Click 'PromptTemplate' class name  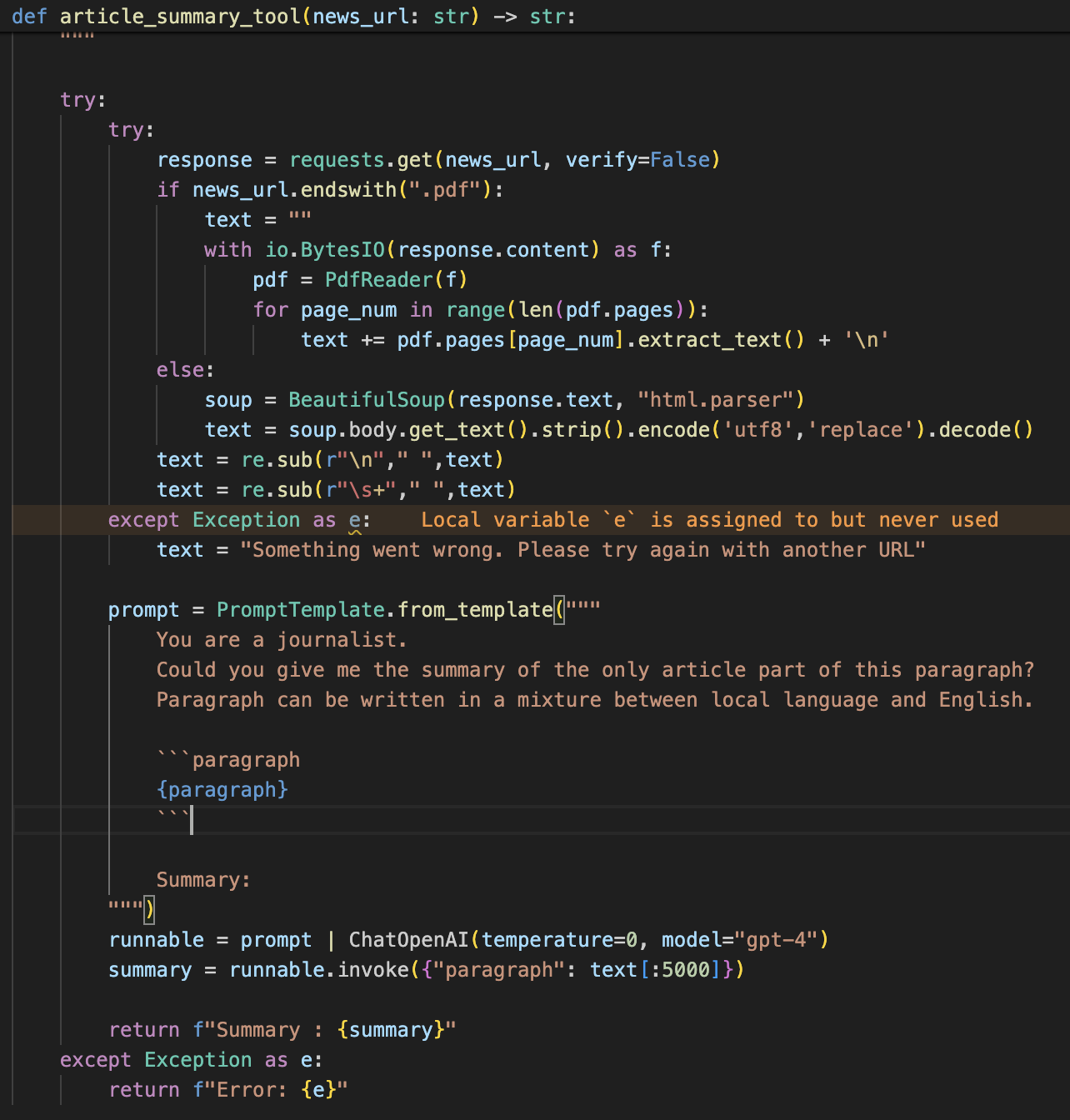click(301, 610)
